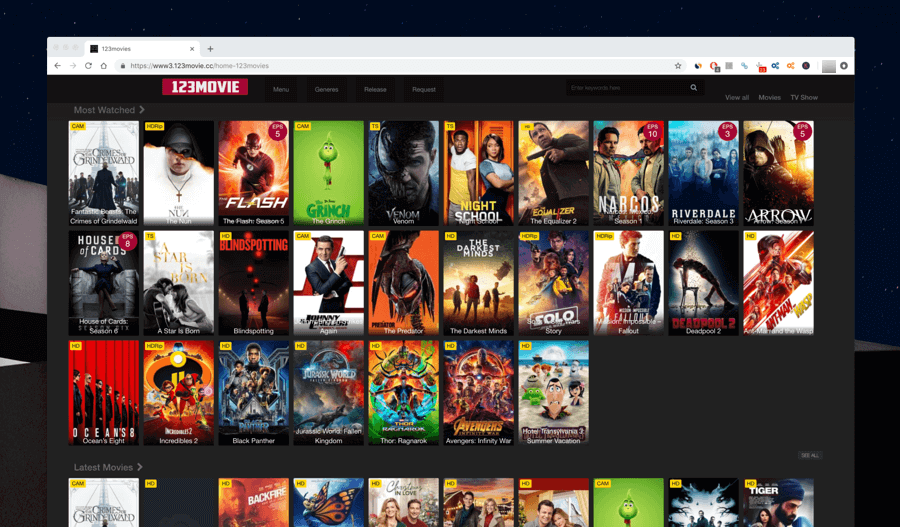This screenshot has height=527, width=900.
Task: Open the butterfly monster poster in Latest Movies
Action: (328, 503)
